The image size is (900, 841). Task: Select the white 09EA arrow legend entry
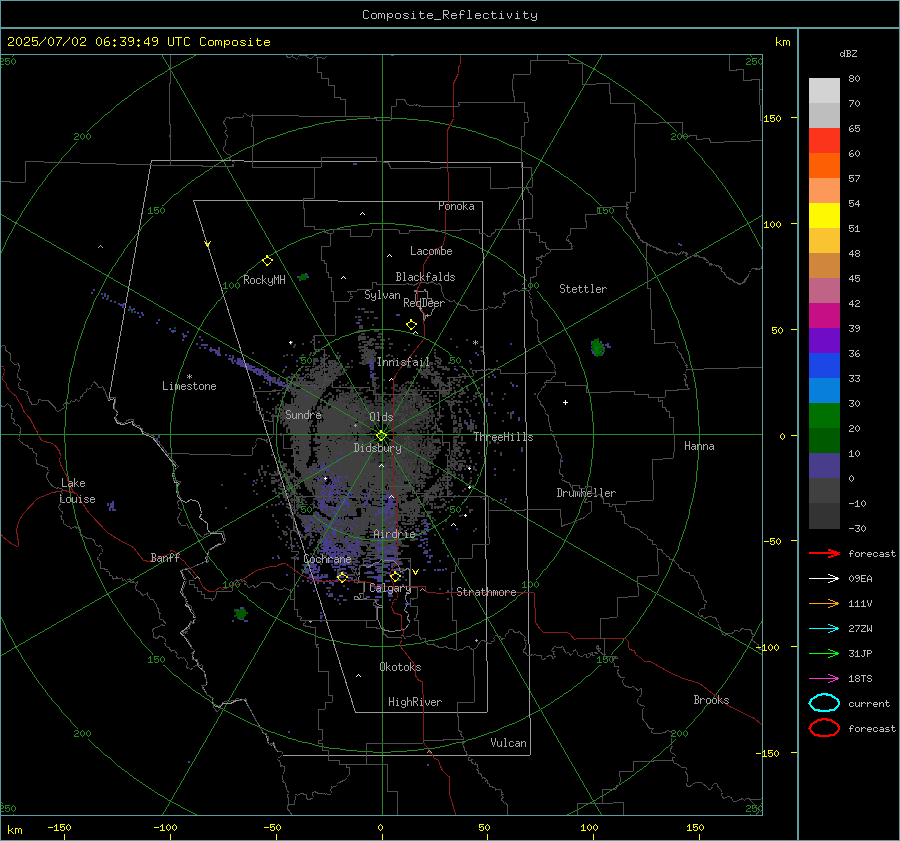coord(824,579)
